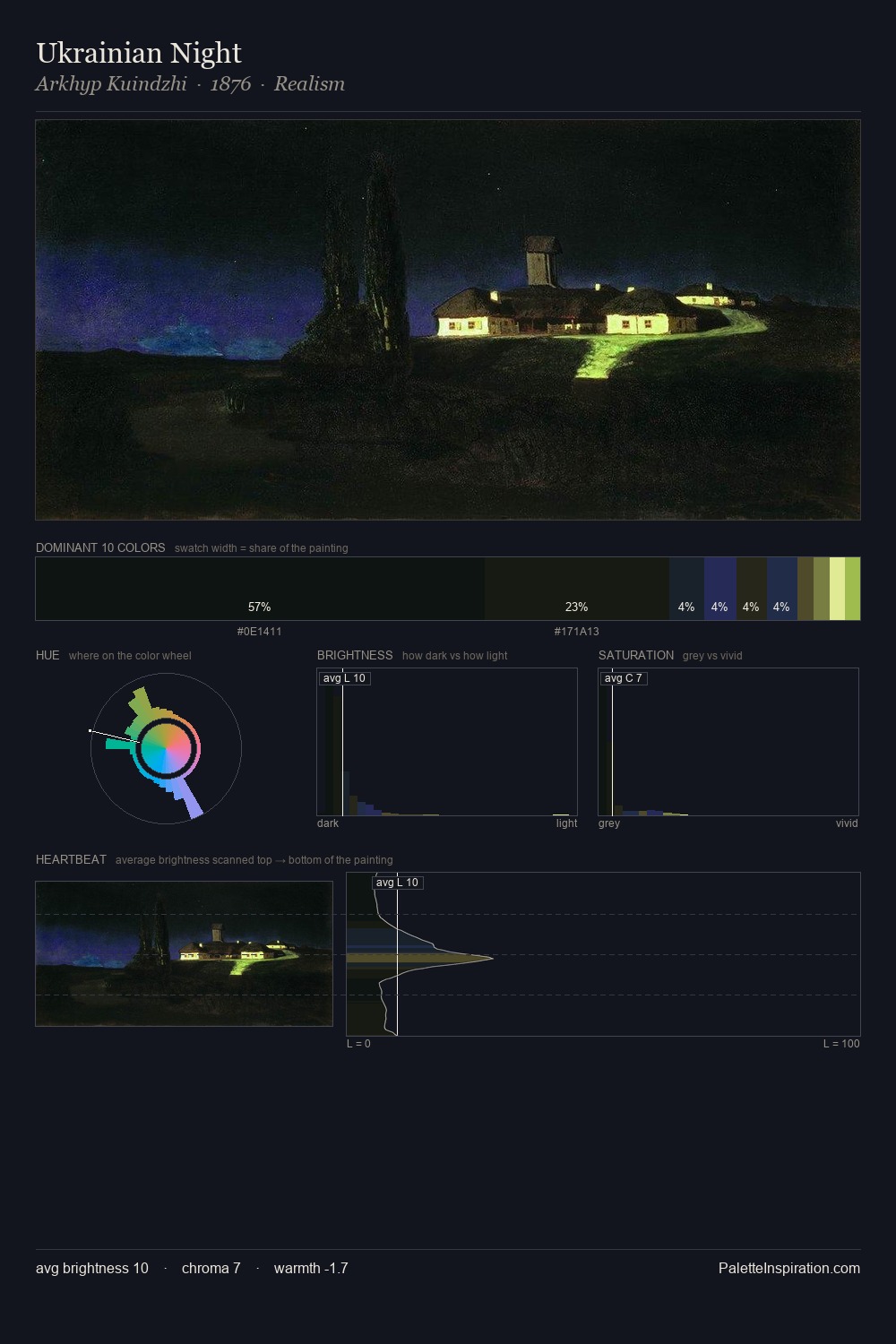The width and height of the screenshot is (896, 1344).
Task: Select the 23% dominant color swatch
Action: pos(577,589)
